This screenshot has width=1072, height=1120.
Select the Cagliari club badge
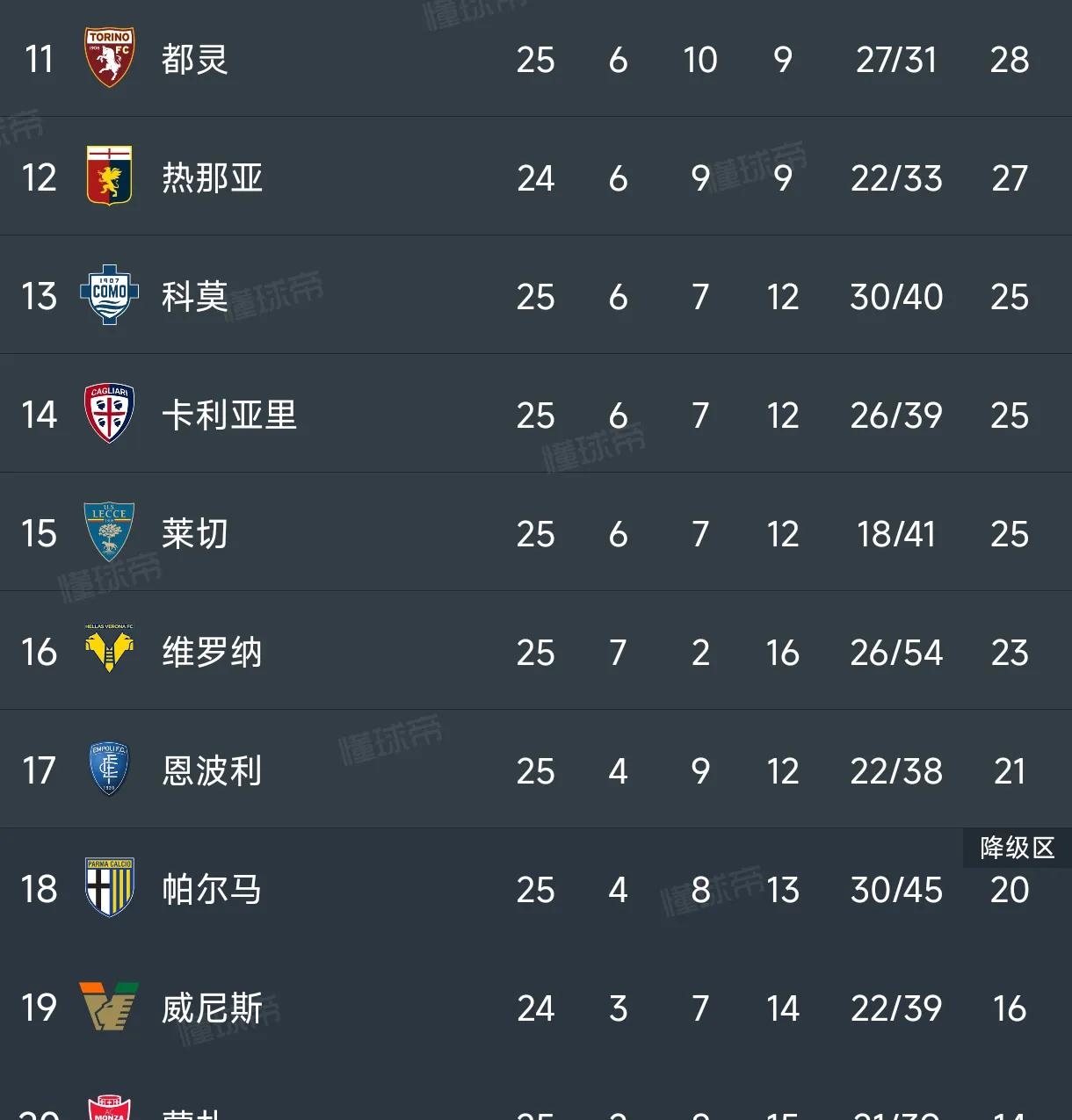[x=109, y=414]
